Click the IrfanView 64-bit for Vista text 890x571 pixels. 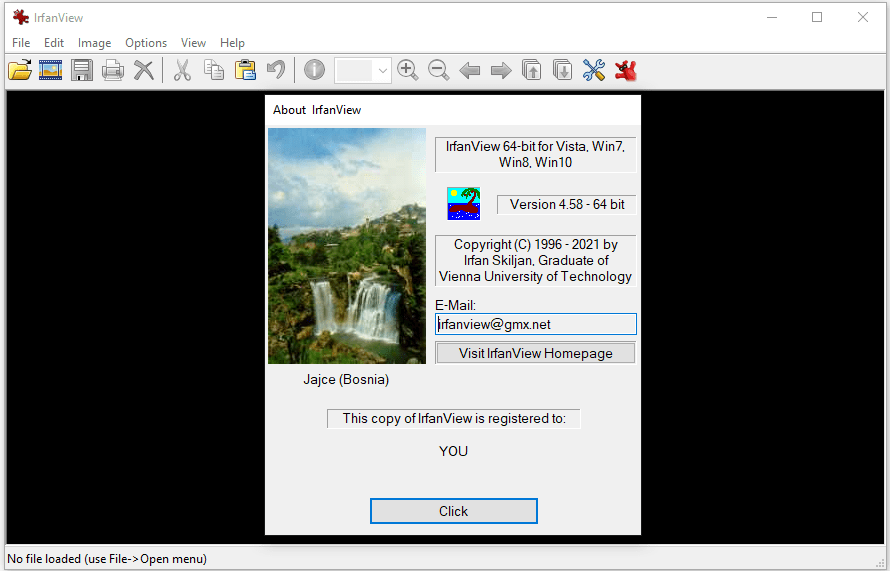pyautogui.click(x=535, y=154)
